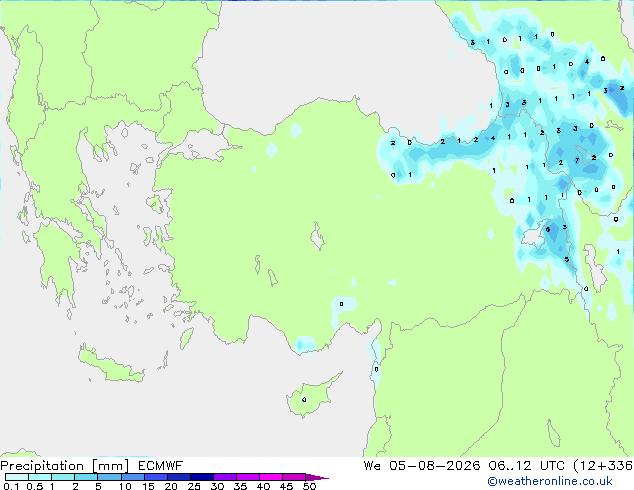Click the "10" legend scale label

point(125,486)
